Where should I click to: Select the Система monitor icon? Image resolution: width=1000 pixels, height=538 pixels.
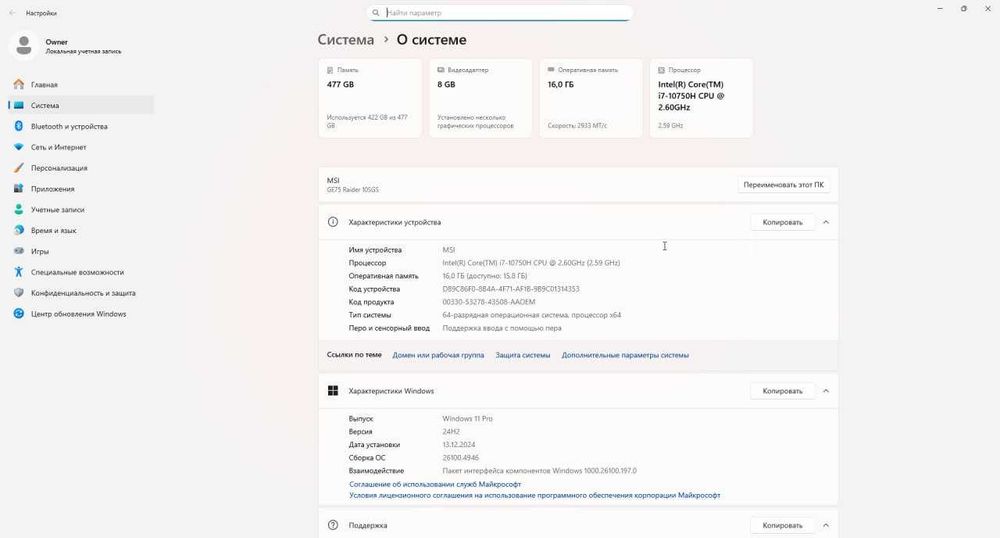coord(18,105)
